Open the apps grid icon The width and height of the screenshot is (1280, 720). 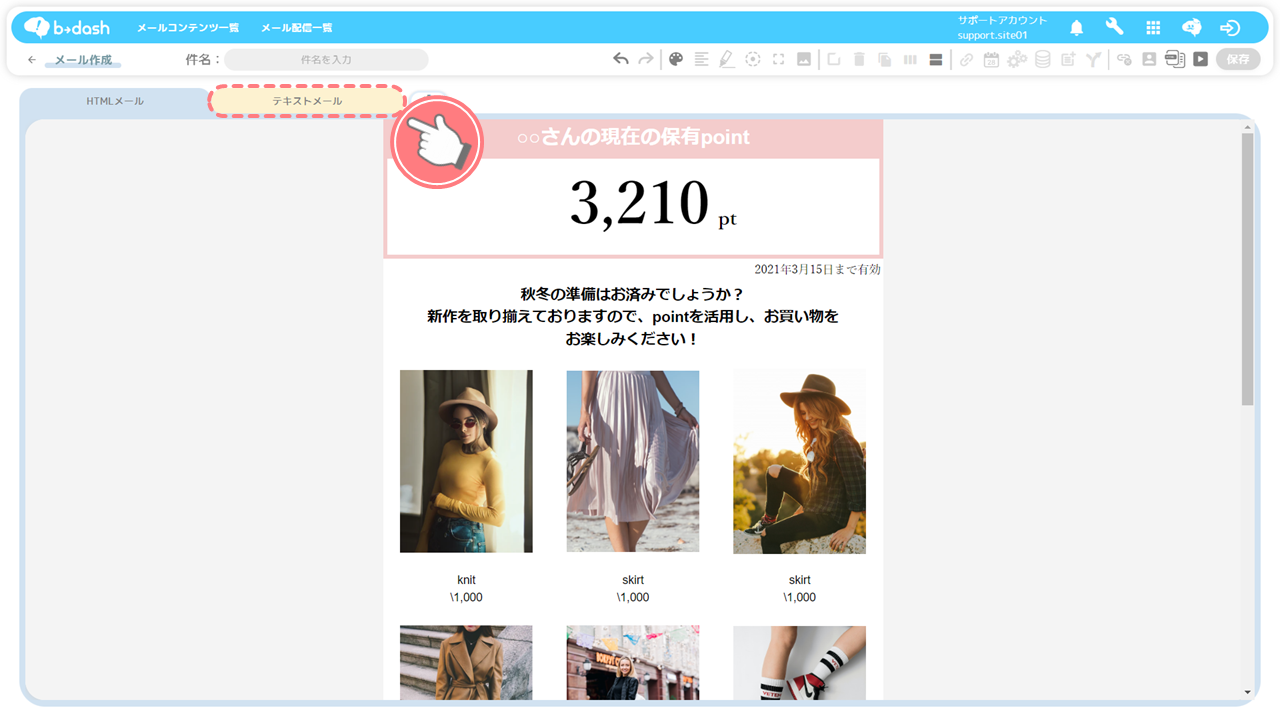click(1153, 28)
